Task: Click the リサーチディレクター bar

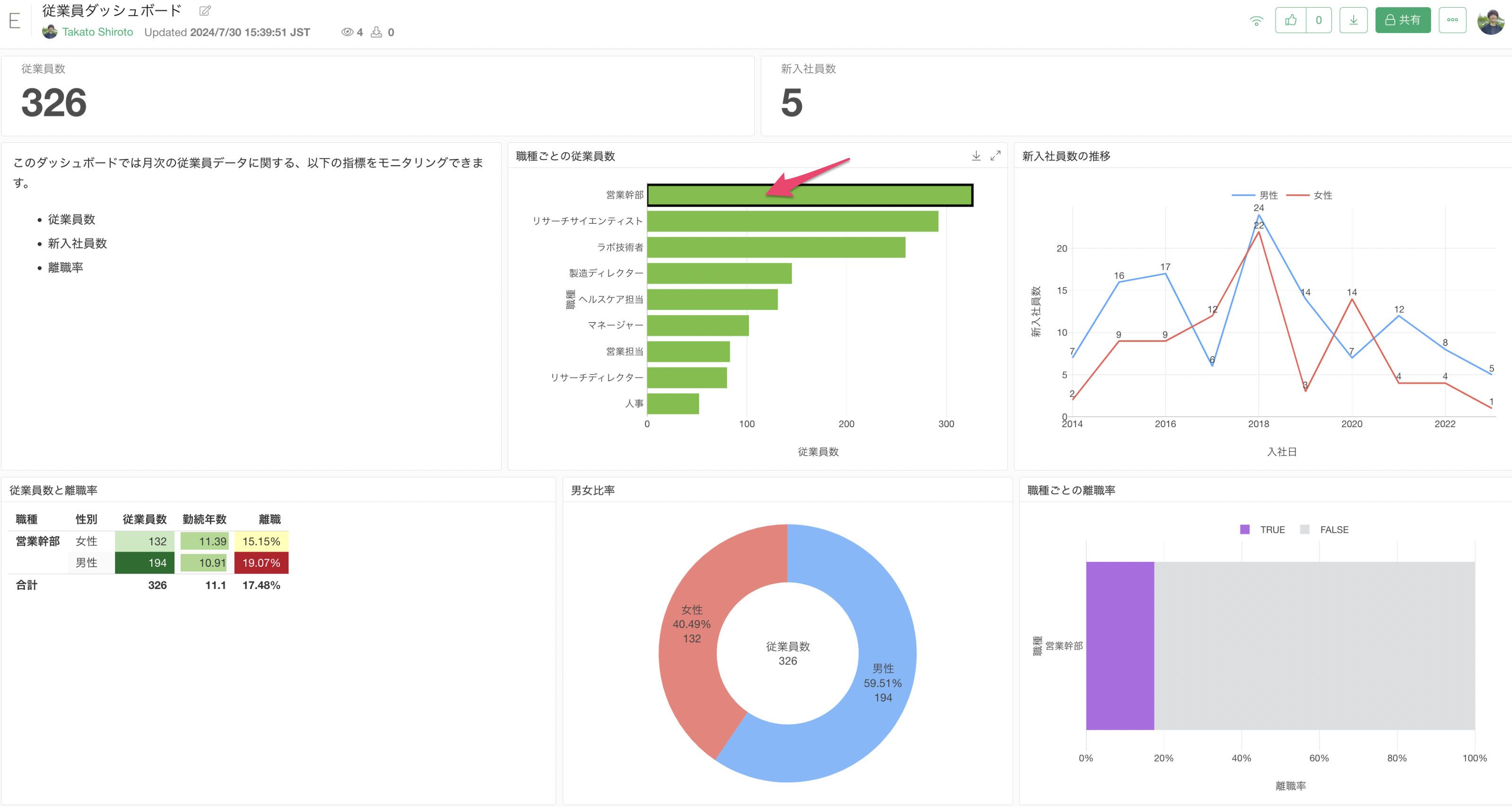Action: (x=687, y=377)
